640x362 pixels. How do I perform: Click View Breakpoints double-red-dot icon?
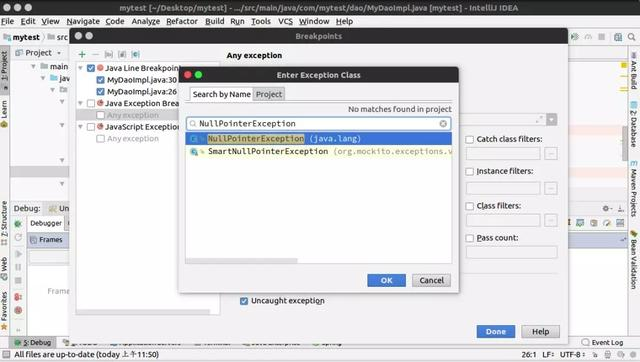pyautogui.click(x=18, y=297)
